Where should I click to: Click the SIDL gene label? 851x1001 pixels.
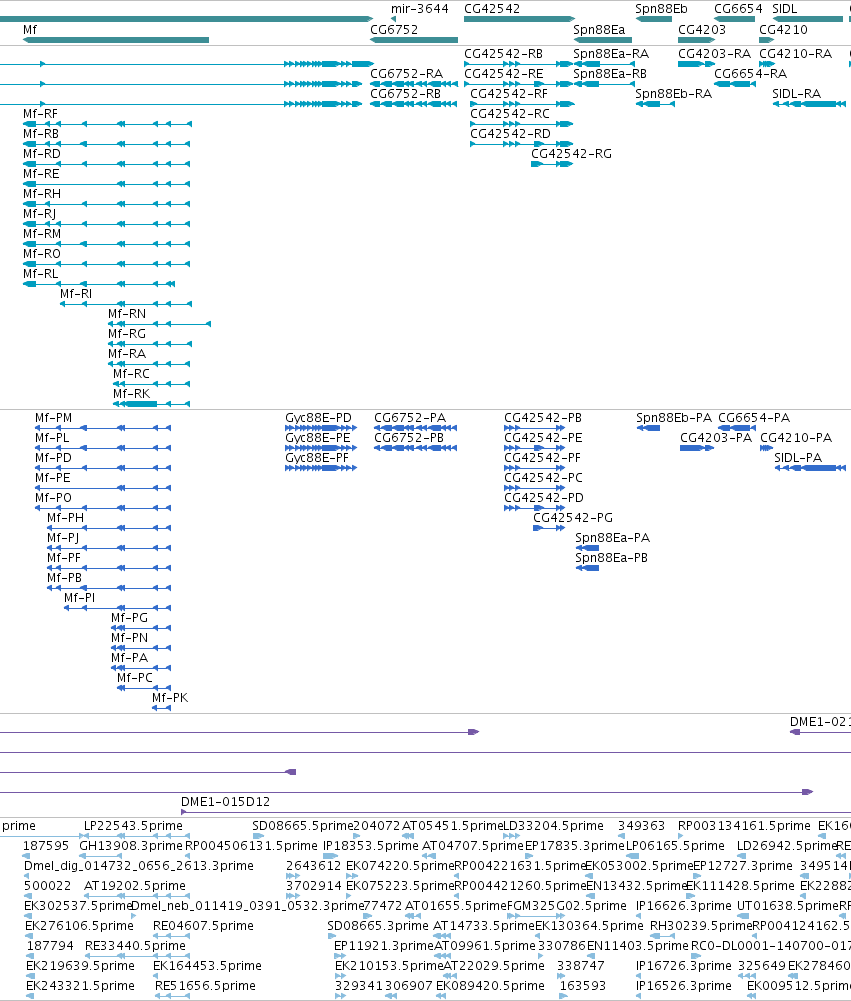(x=785, y=9)
